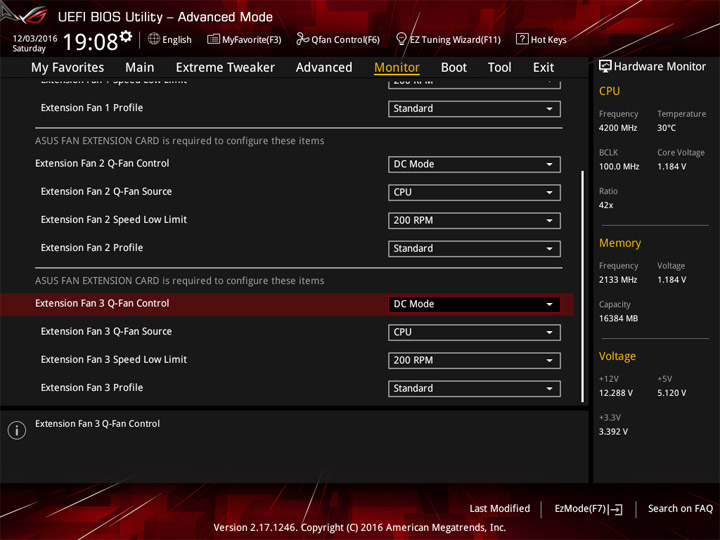
Task: Switch to the Main tab
Action: [x=140, y=68]
